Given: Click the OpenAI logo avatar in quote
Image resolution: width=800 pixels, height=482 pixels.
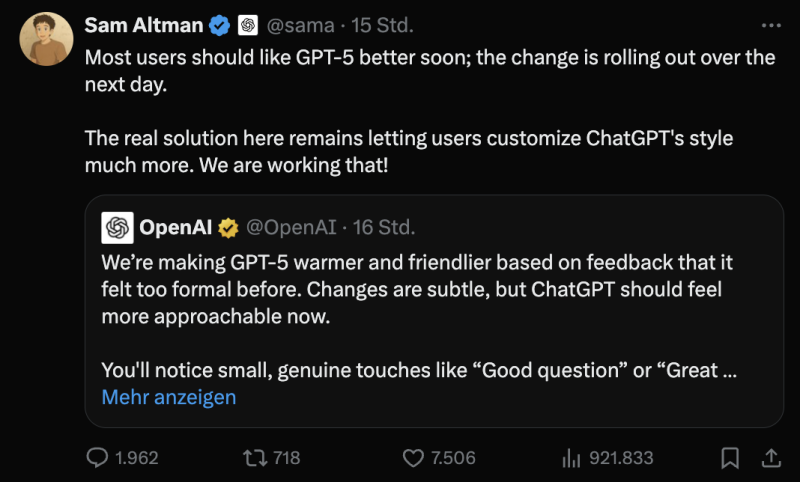Looking at the screenshot, I should [117, 228].
